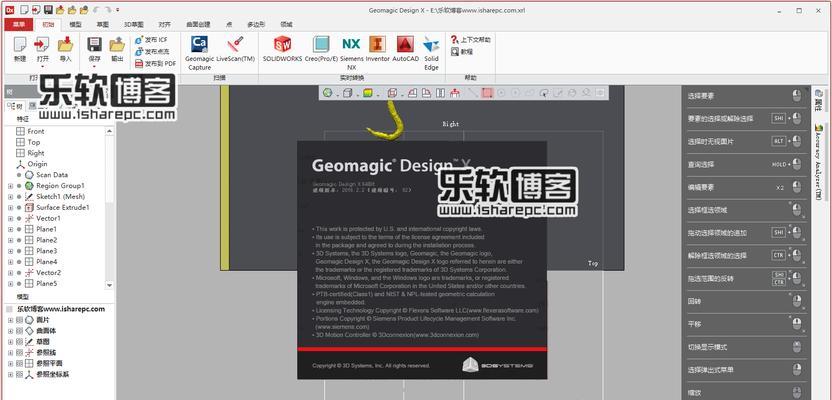
Task: Switch to the 草图 ribbon tab
Action: coord(103,24)
